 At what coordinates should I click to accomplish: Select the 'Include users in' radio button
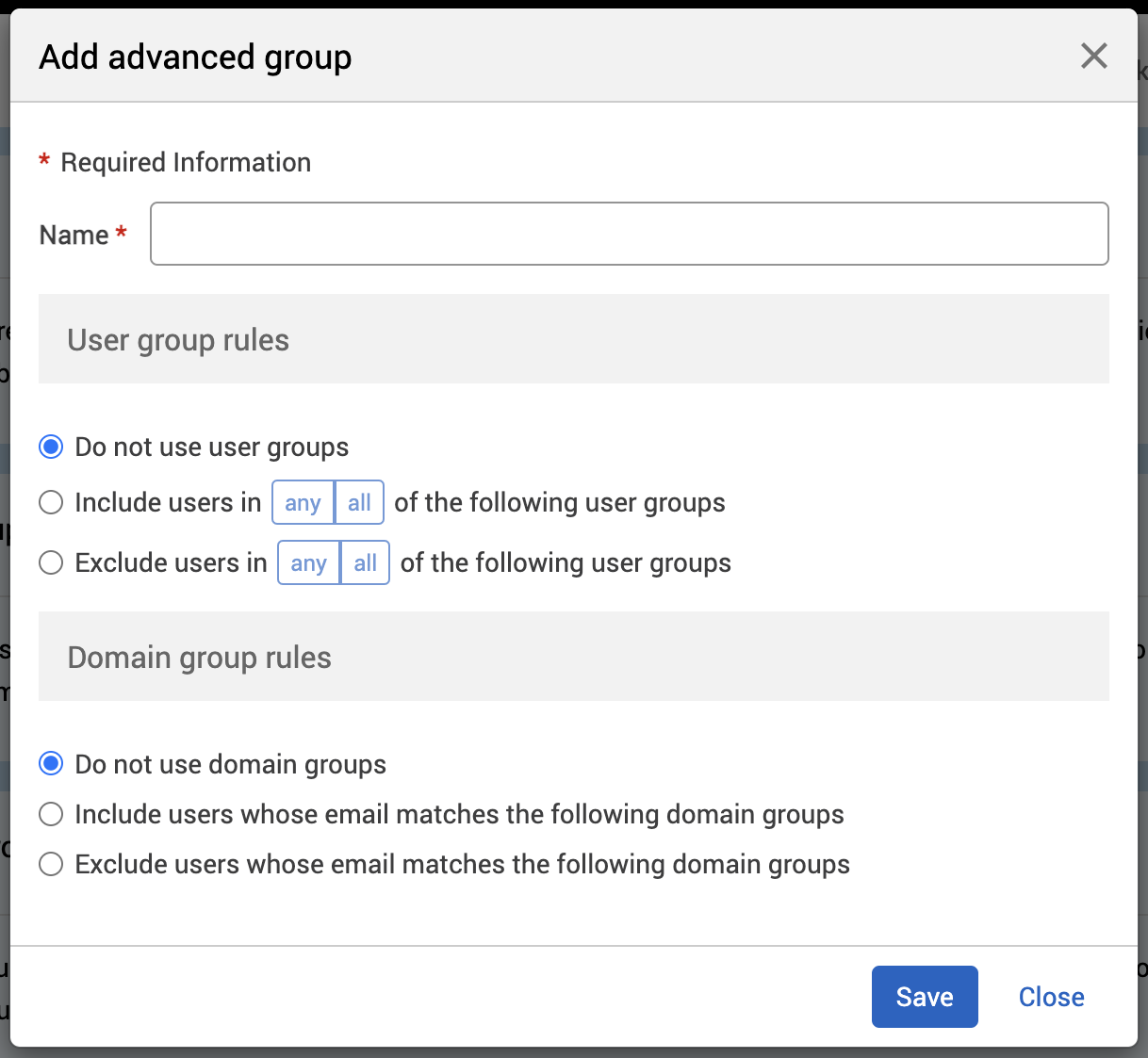pos(51,502)
